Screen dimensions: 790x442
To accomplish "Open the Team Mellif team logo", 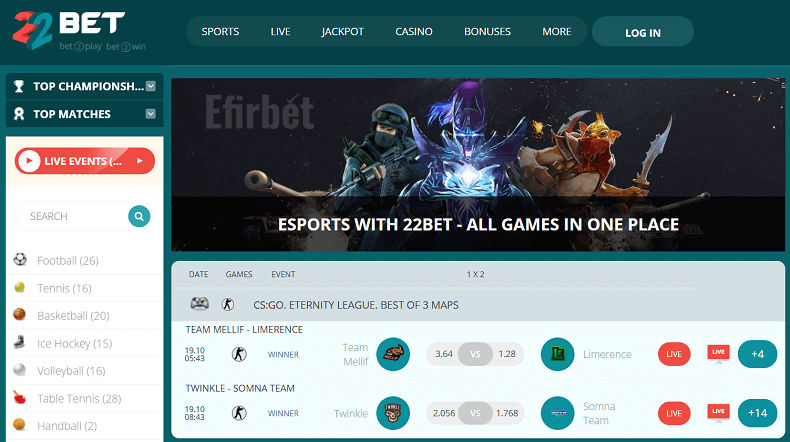I will [x=393, y=354].
